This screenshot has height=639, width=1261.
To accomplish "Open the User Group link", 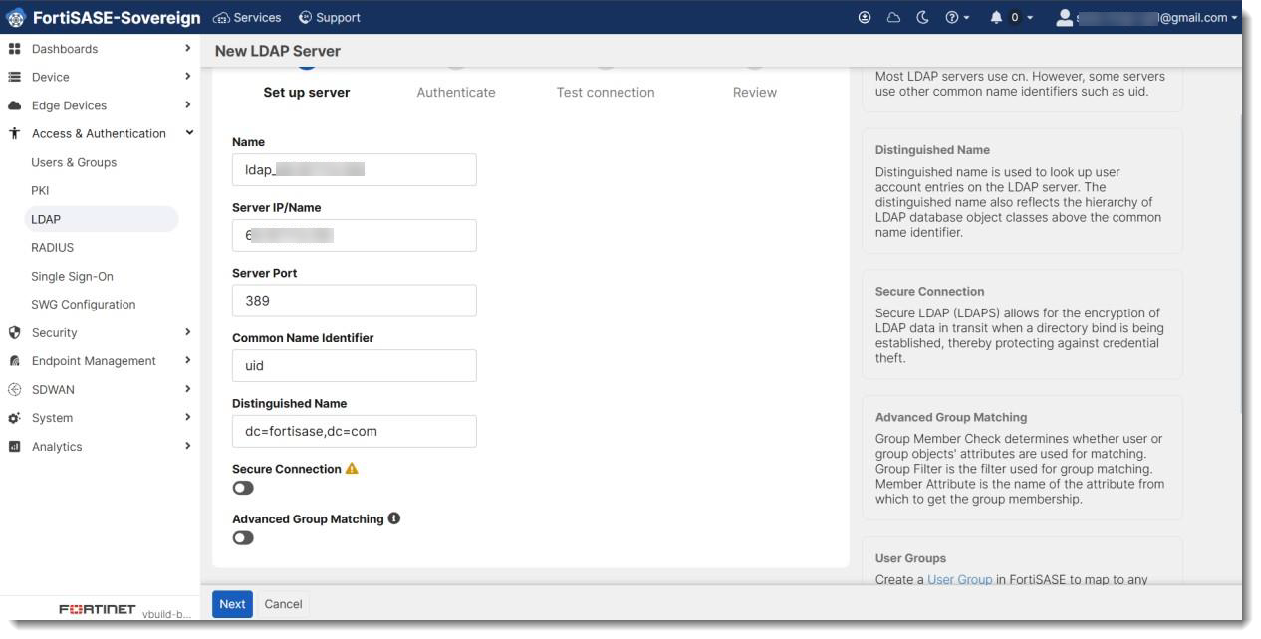I will 960,579.
